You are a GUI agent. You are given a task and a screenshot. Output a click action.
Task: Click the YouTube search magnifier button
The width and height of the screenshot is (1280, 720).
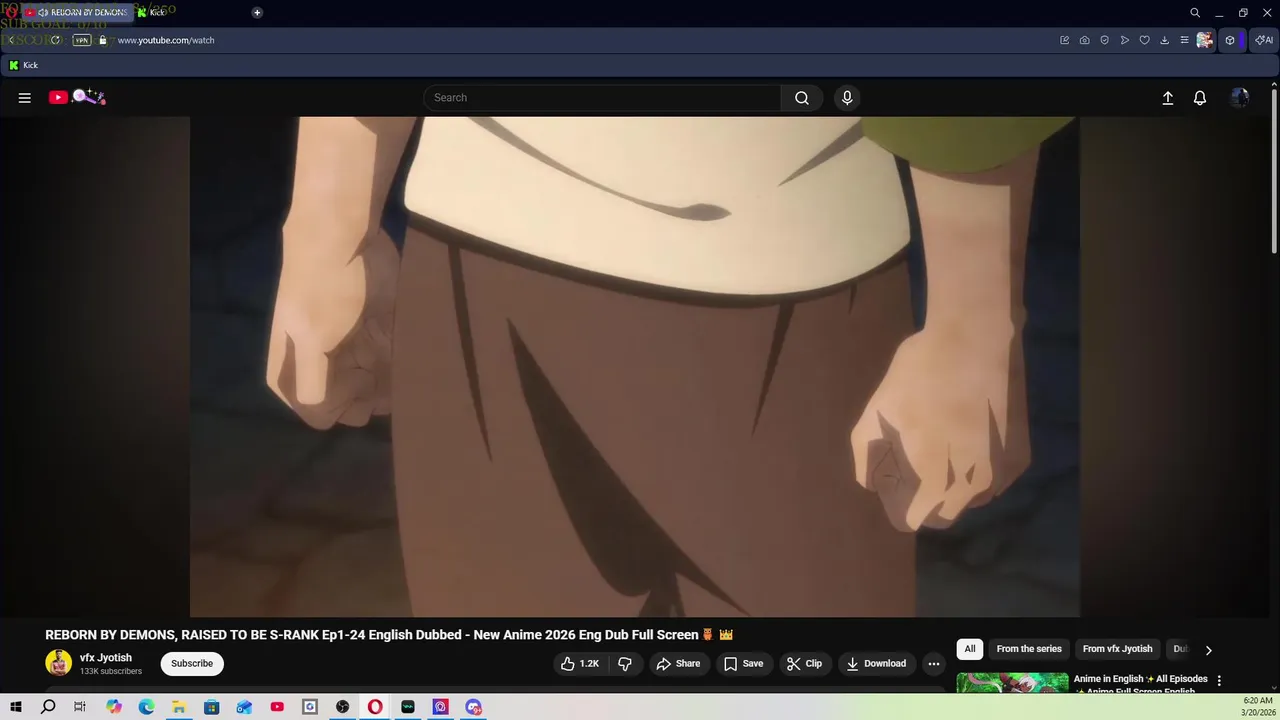[x=802, y=98]
